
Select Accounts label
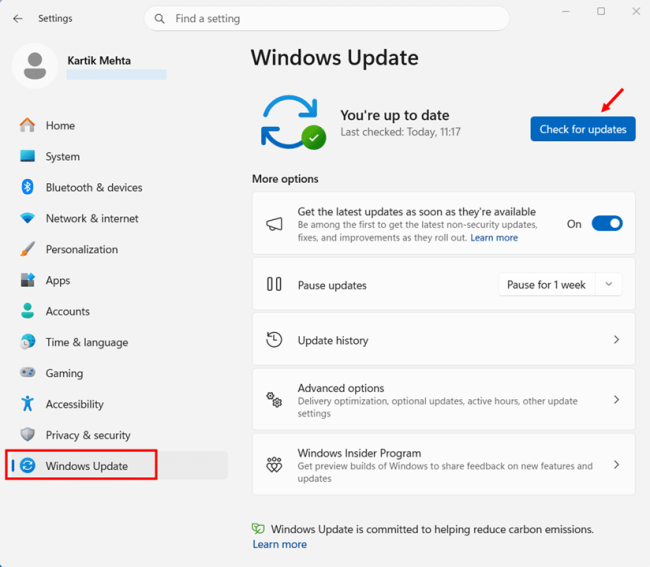point(68,311)
